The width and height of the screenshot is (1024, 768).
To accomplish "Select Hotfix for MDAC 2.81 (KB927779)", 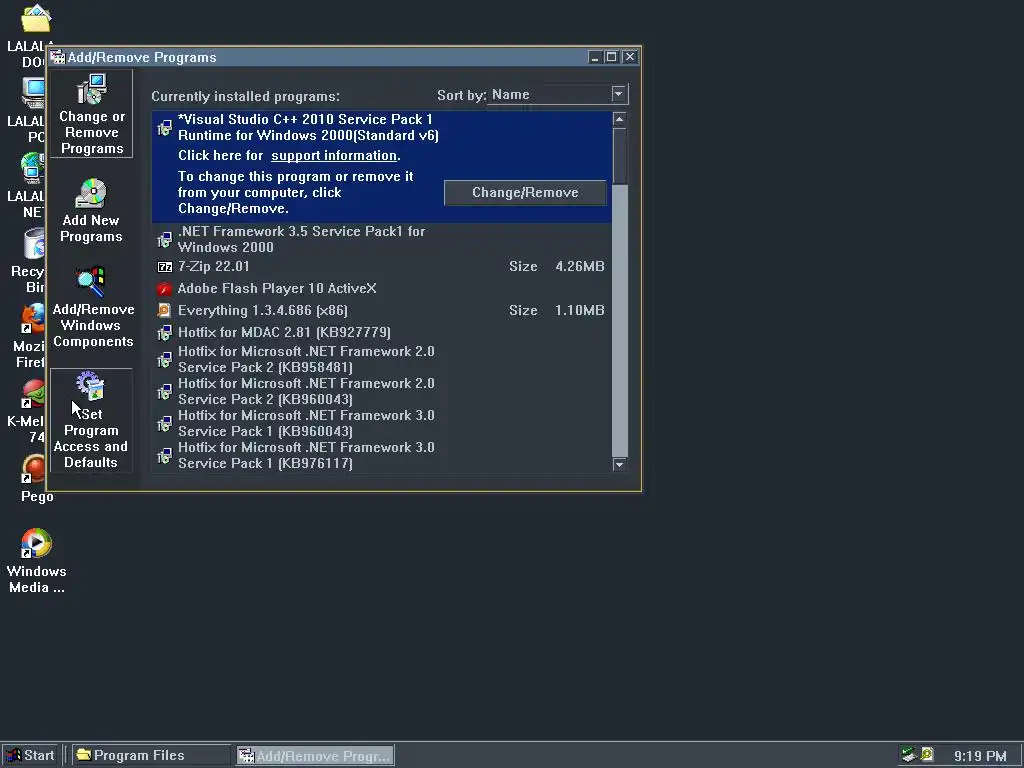I will [381, 332].
